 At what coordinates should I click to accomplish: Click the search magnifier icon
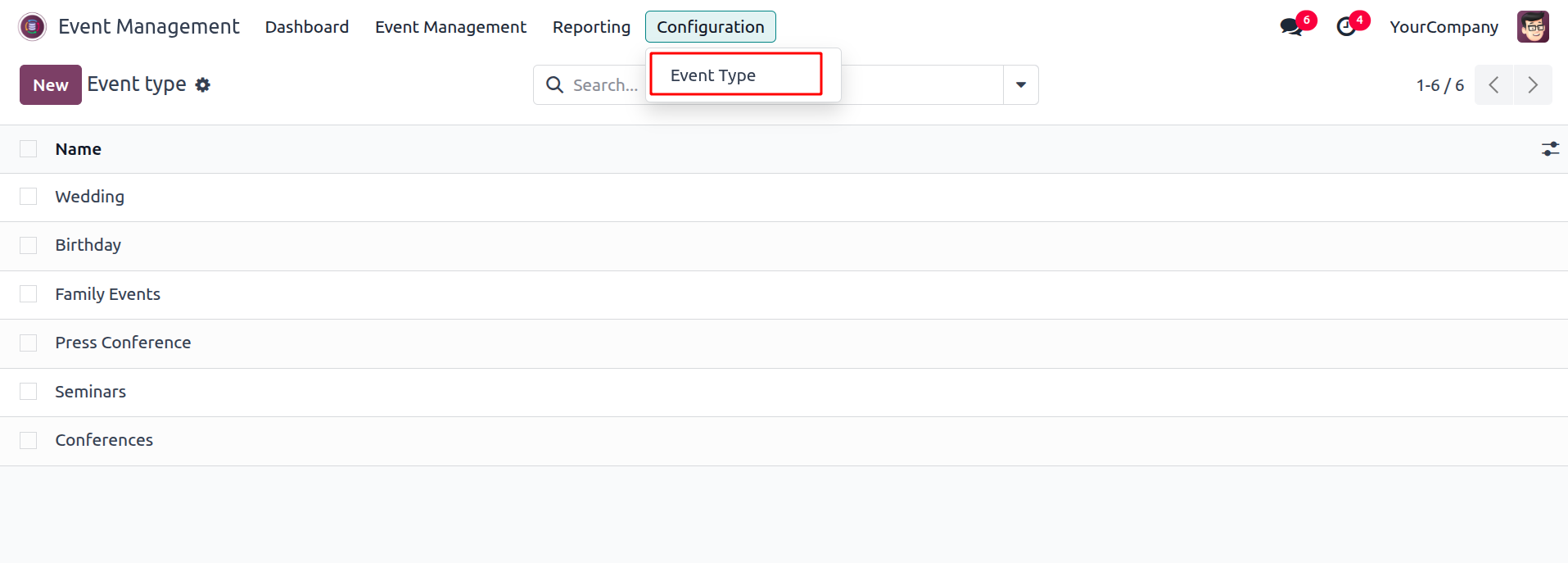pos(554,85)
